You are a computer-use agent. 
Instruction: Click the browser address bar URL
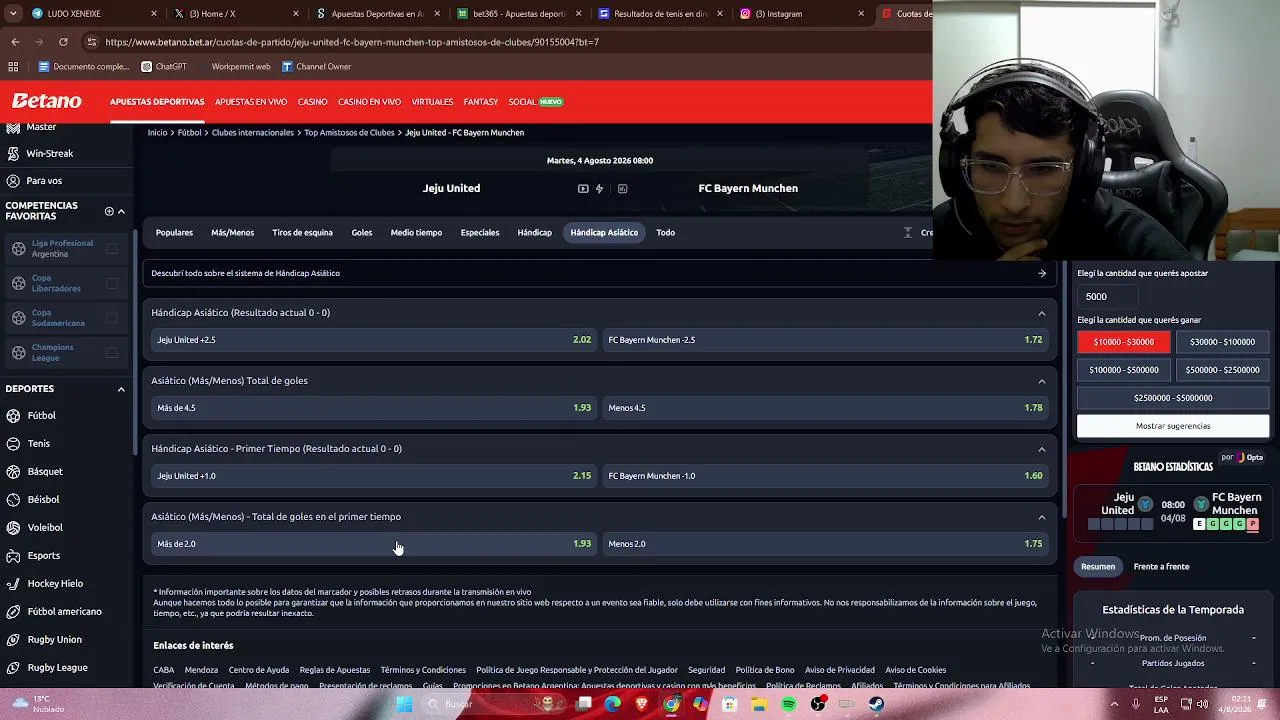[x=352, y=42]
